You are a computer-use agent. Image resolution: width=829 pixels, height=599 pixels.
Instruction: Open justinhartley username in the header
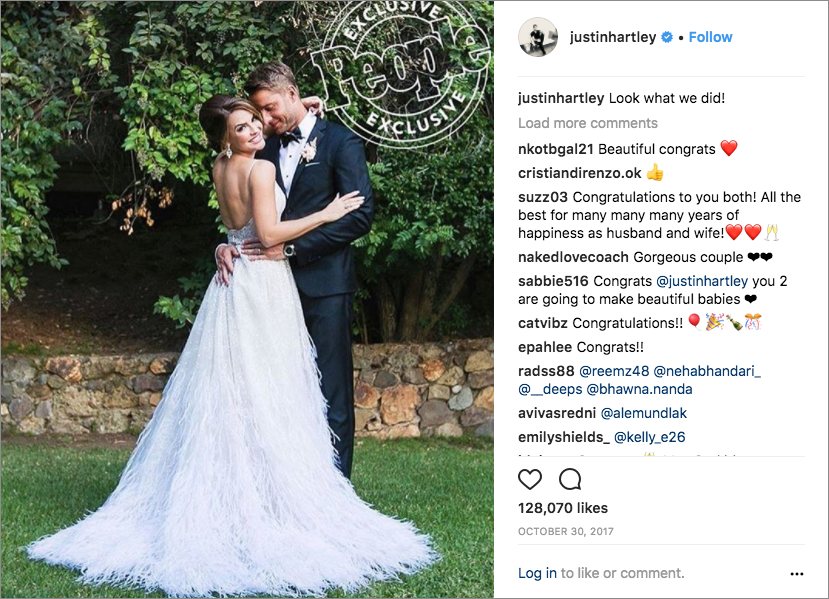[613, 37]
